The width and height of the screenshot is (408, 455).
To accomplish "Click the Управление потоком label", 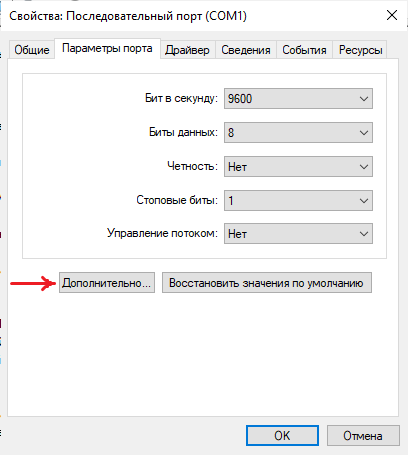I will click(162, 233).
